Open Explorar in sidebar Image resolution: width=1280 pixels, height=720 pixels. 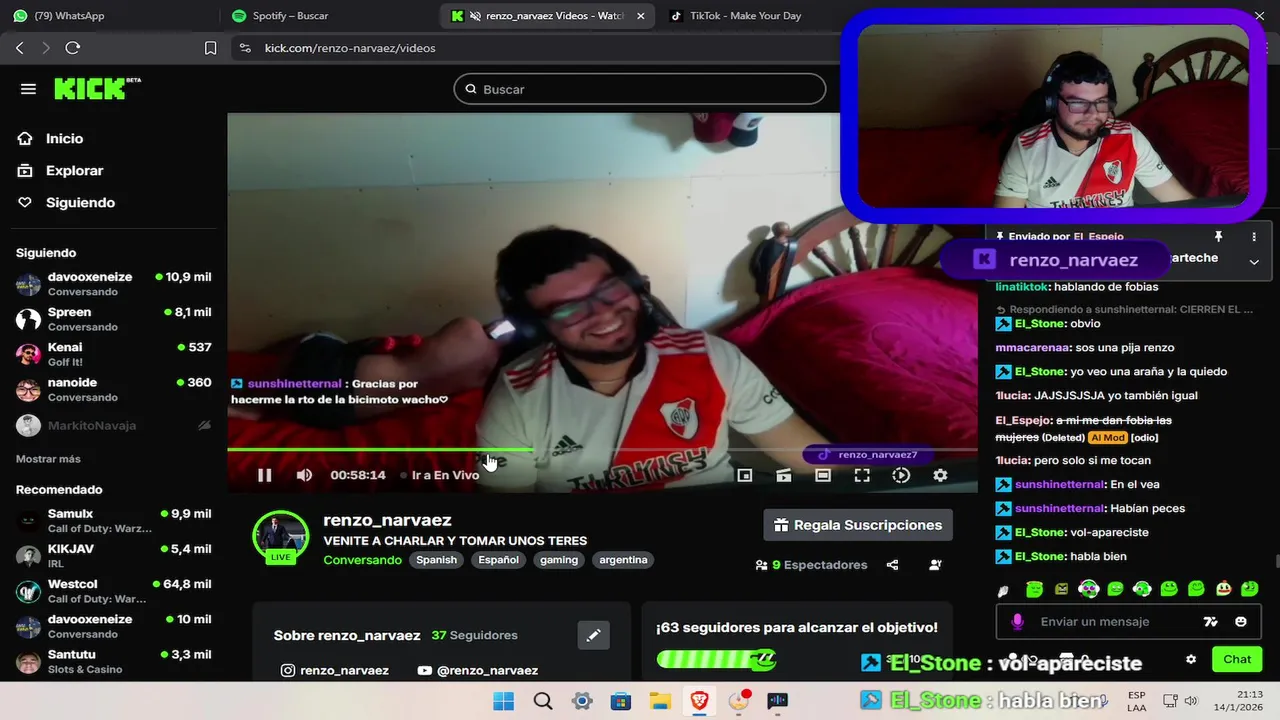point(60,171)
